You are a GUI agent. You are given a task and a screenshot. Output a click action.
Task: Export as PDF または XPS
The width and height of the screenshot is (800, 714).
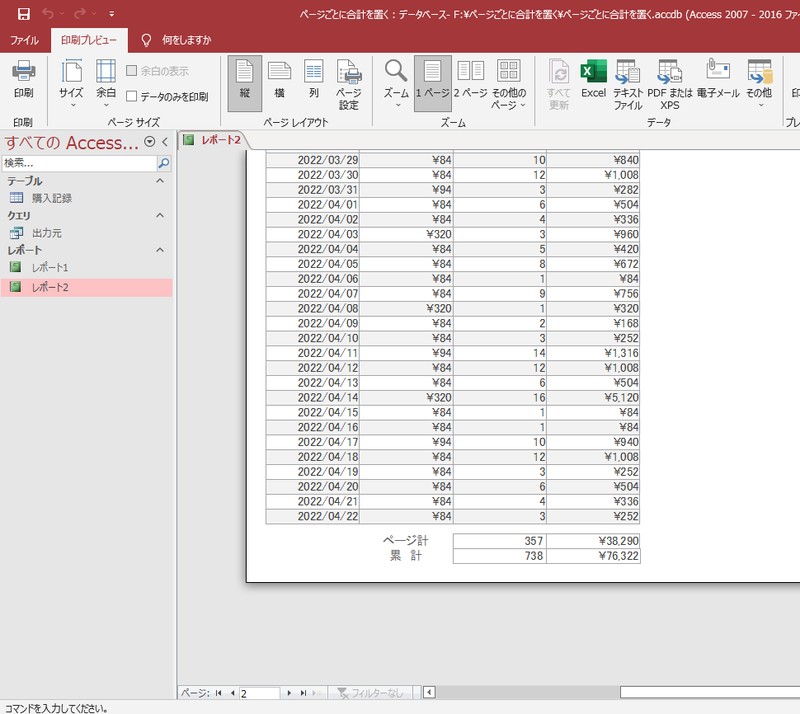pos(670,84)
